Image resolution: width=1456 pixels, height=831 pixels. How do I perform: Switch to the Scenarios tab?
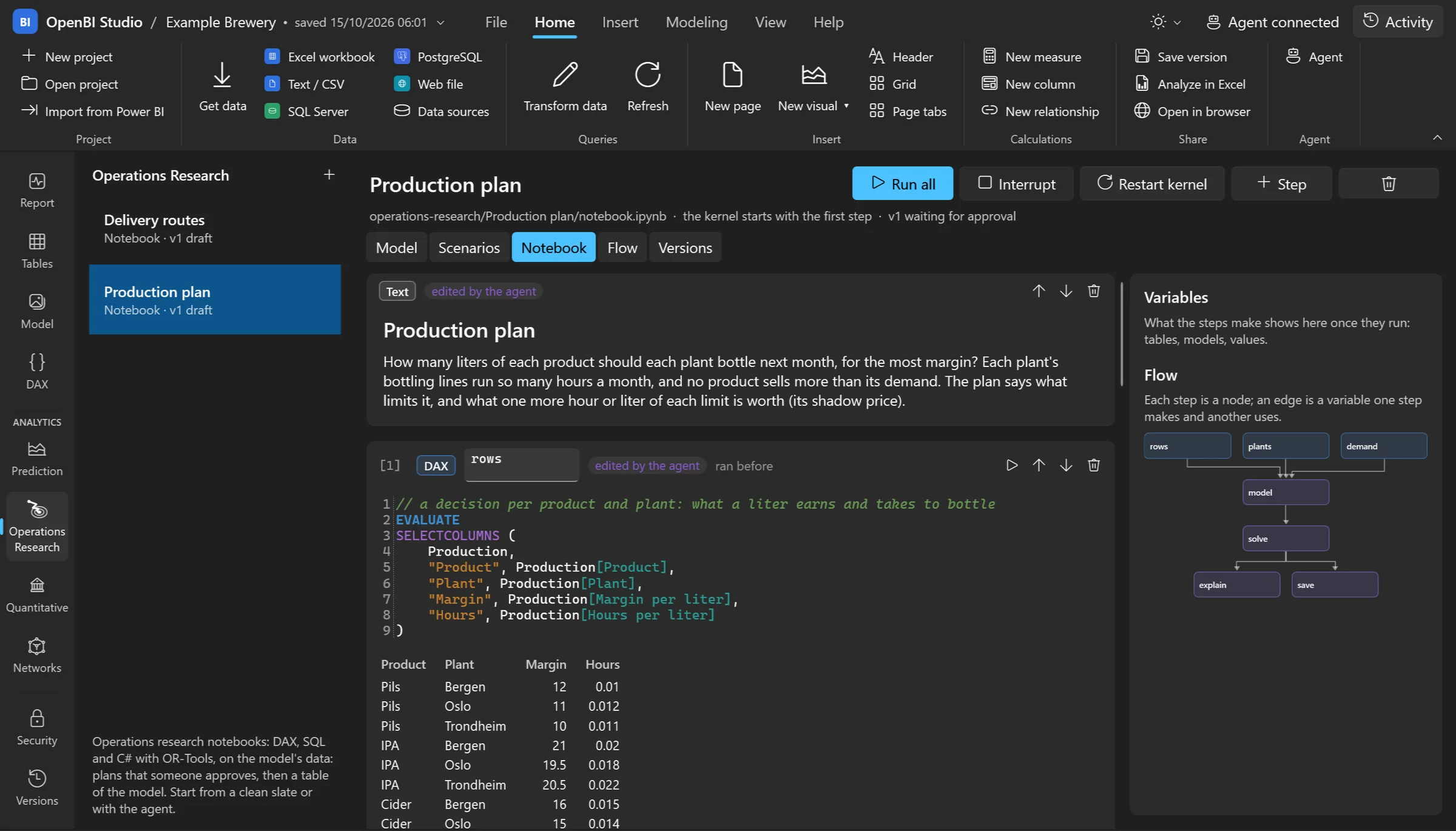point(468,247)
